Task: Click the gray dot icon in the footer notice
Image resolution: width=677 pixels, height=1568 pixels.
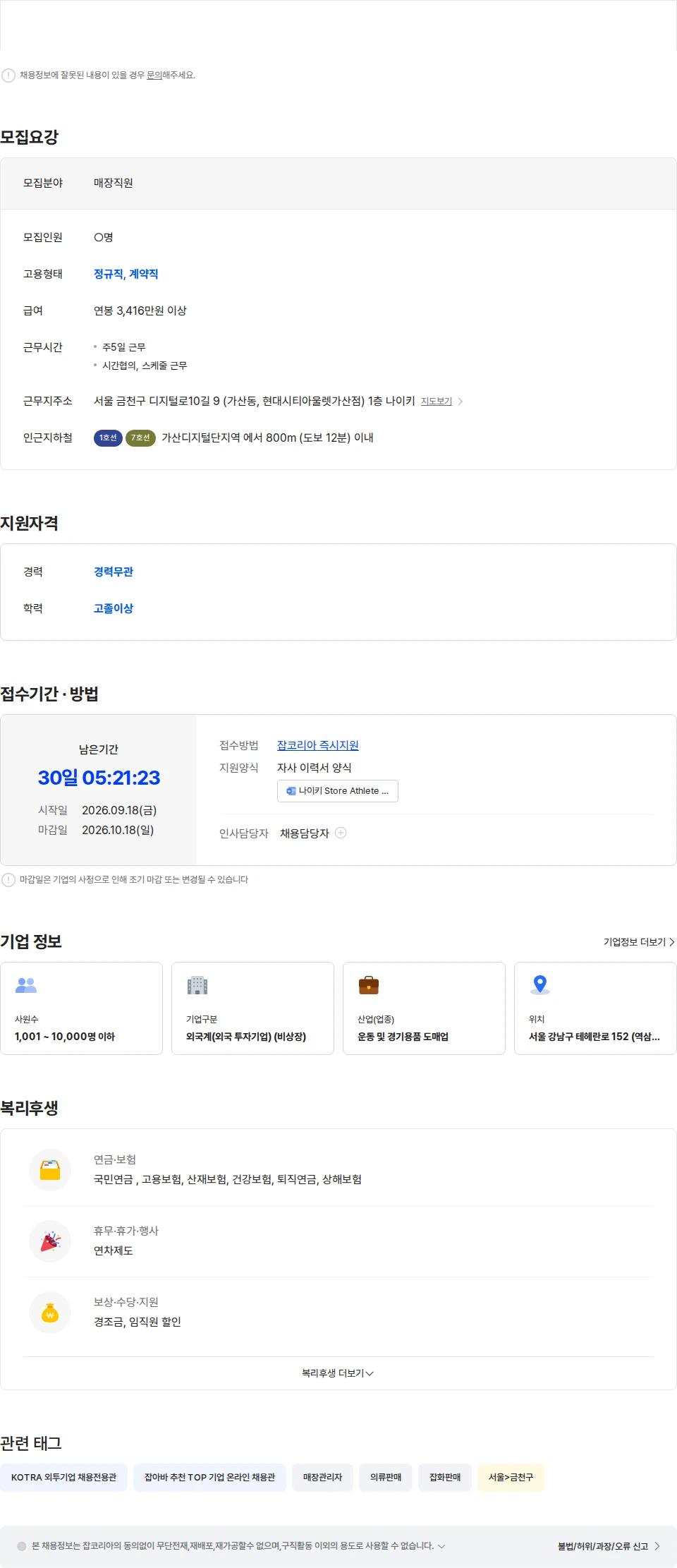Action: 22,1546
